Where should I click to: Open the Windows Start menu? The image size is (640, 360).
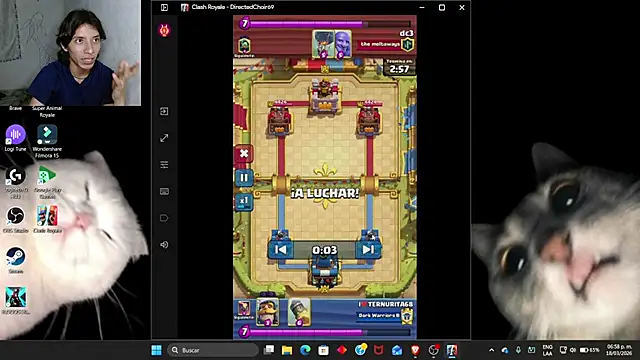click(x=156, y=350)
